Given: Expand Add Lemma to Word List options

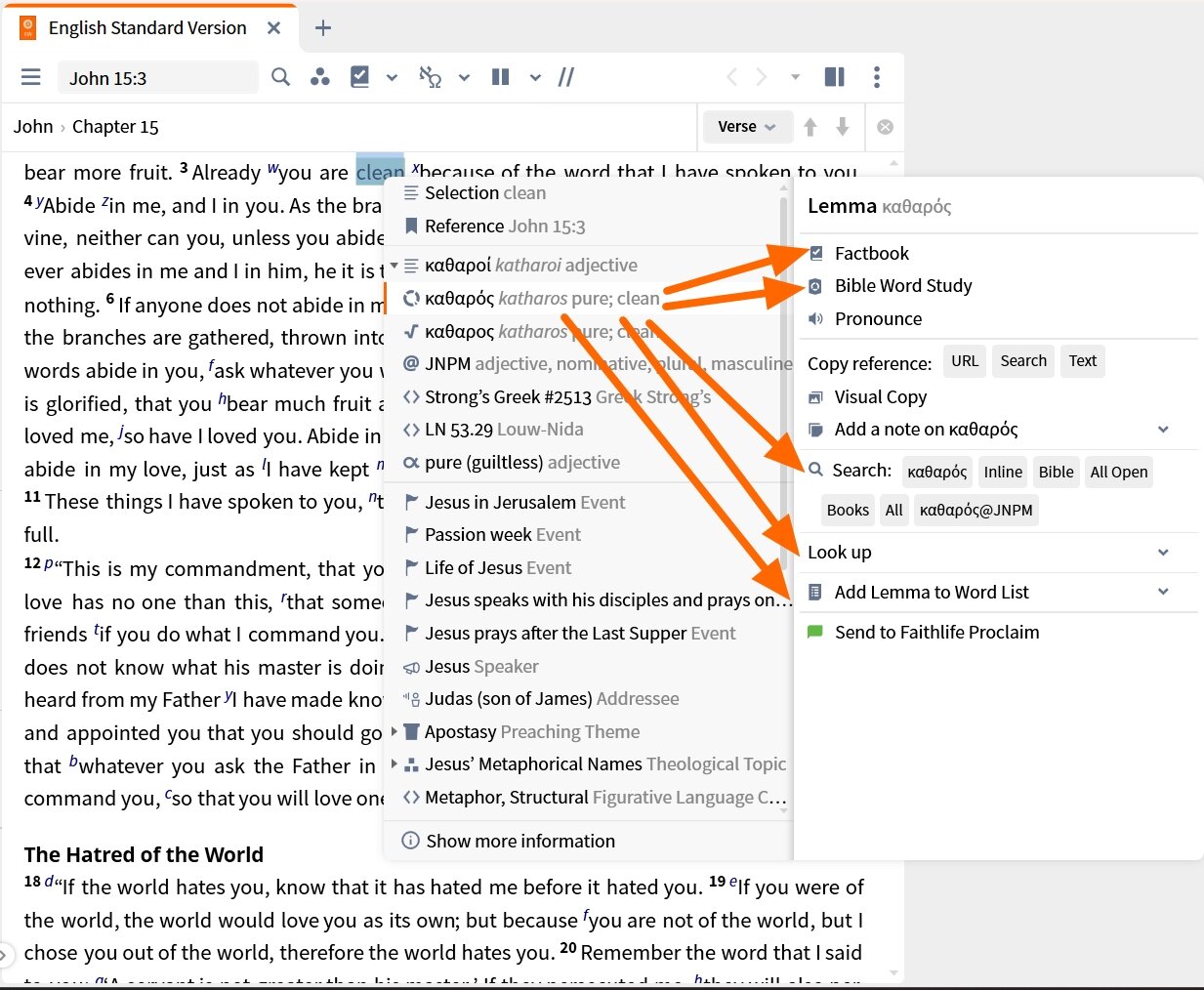Looking at the screenshot, I should click(1163, 592).
